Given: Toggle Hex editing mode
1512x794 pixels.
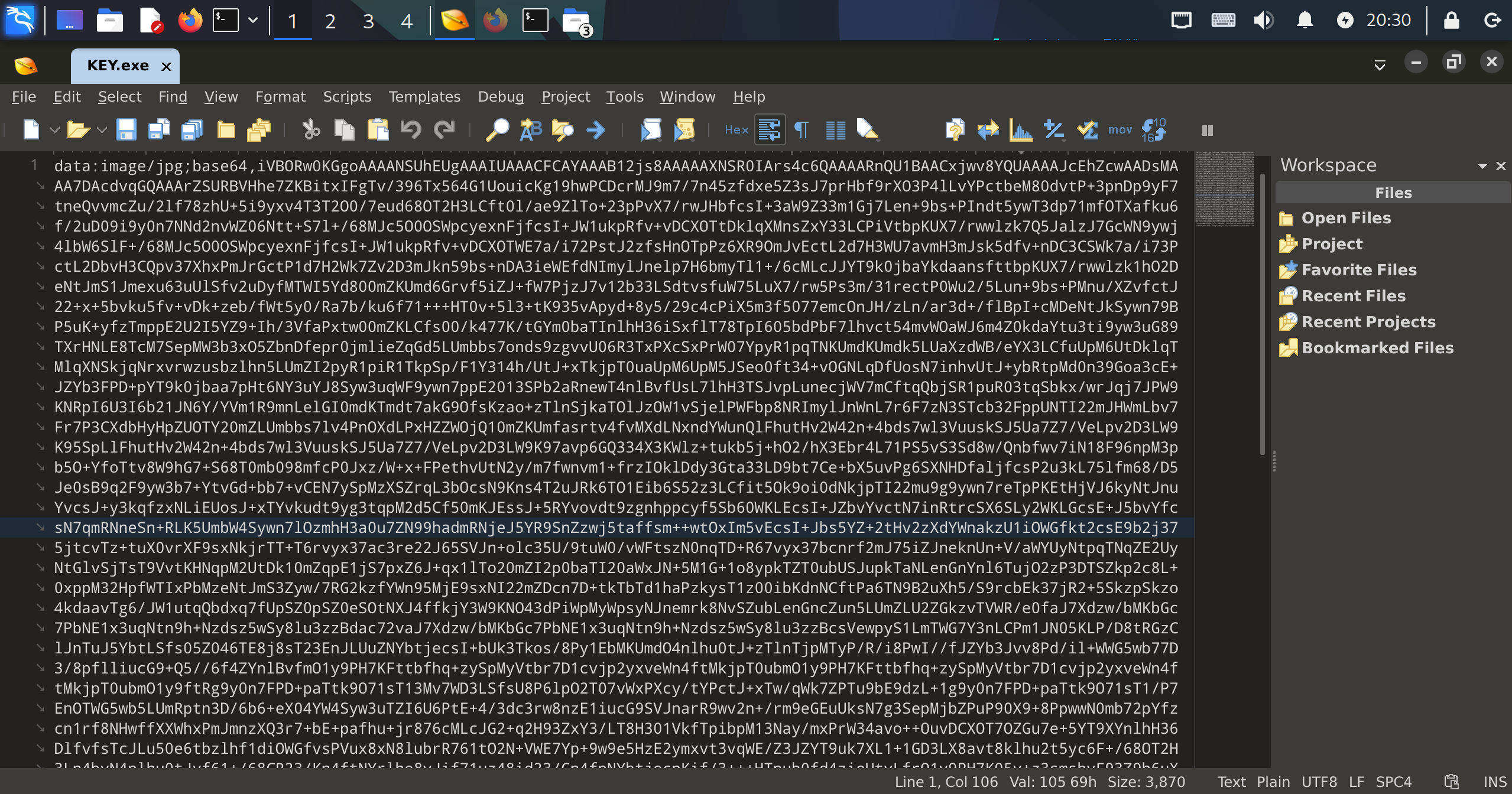Looking at the screenshot, I should [736, 129].
